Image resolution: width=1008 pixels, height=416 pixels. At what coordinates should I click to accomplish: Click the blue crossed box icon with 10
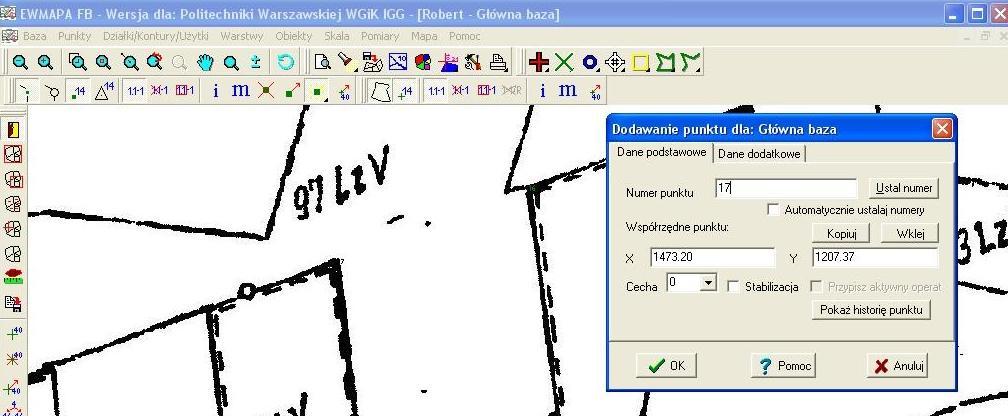398,62
